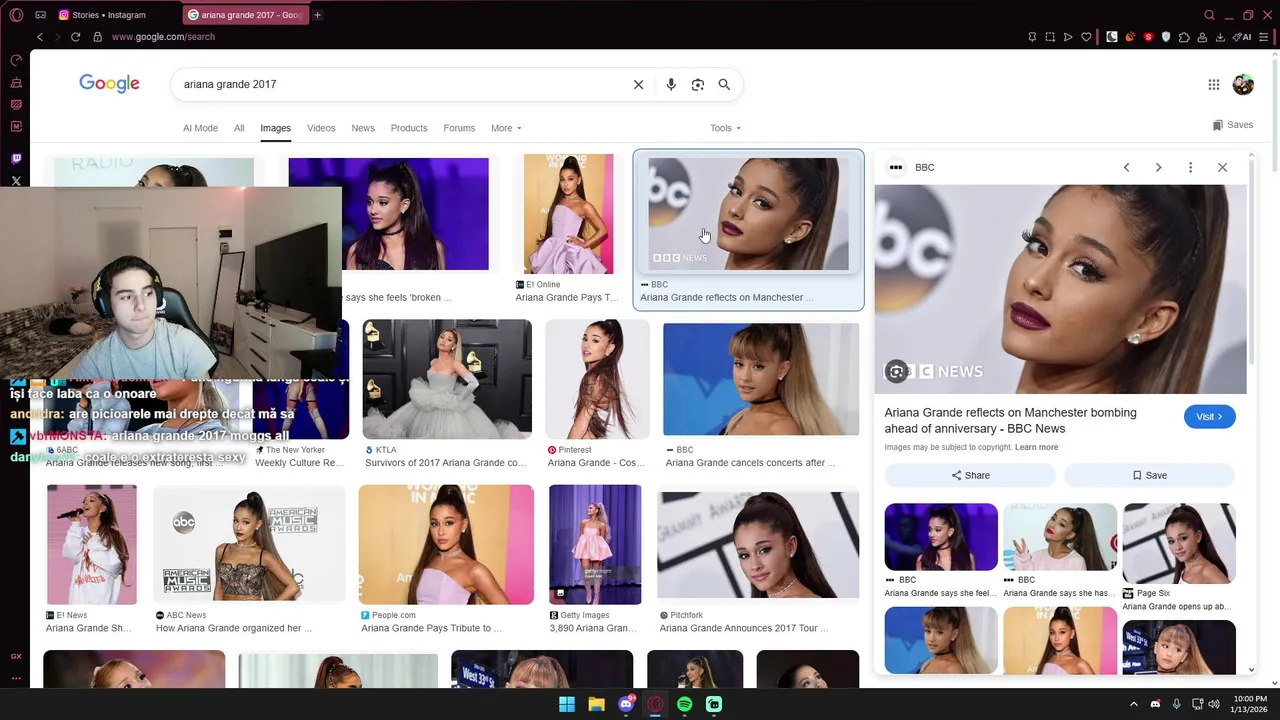Click the Save button in preview panel
This screenshot has width=1280, height=720.
[1149, 475]
